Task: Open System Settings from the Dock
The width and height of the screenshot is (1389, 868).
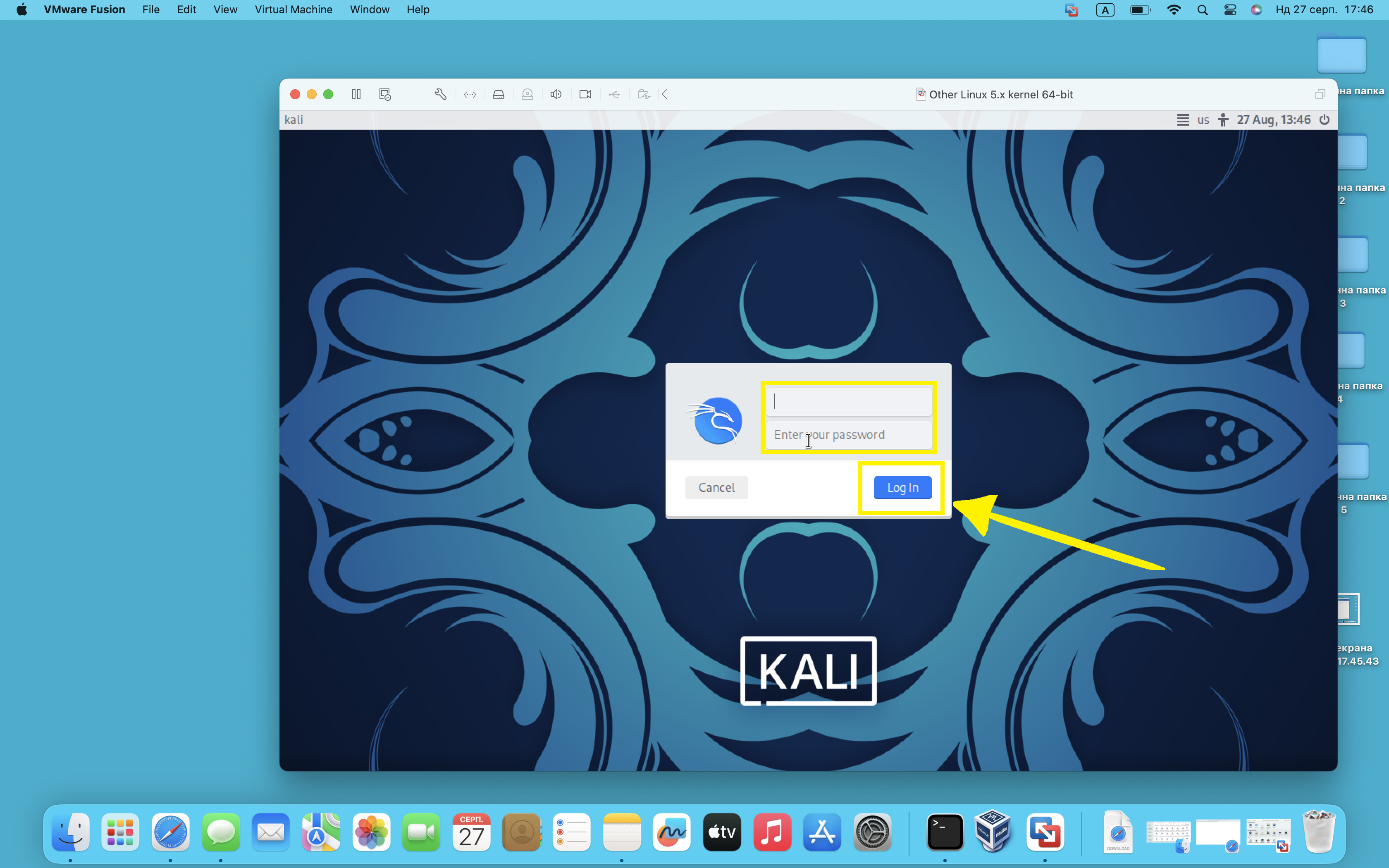Action: pyautogui.click(x=872, y=832)
